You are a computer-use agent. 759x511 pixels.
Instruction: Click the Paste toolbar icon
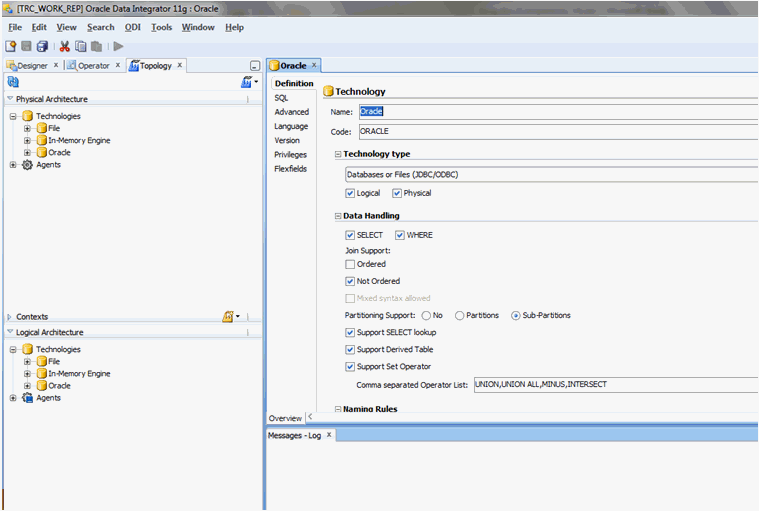[96, 46]
